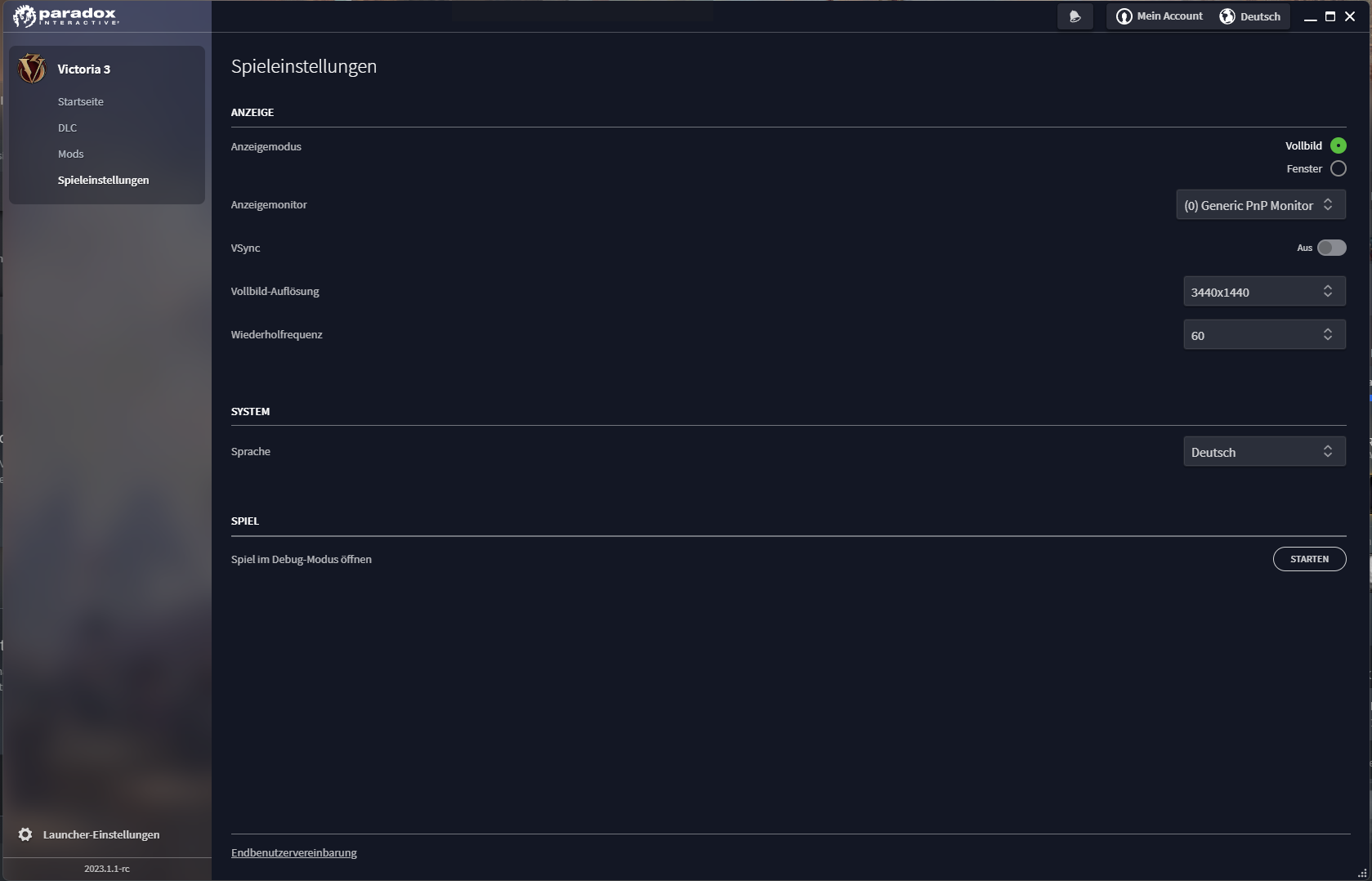Screen dimensions: 1372x881
Task: Click the Anzeigemodus label
Action: pos(266,146)
